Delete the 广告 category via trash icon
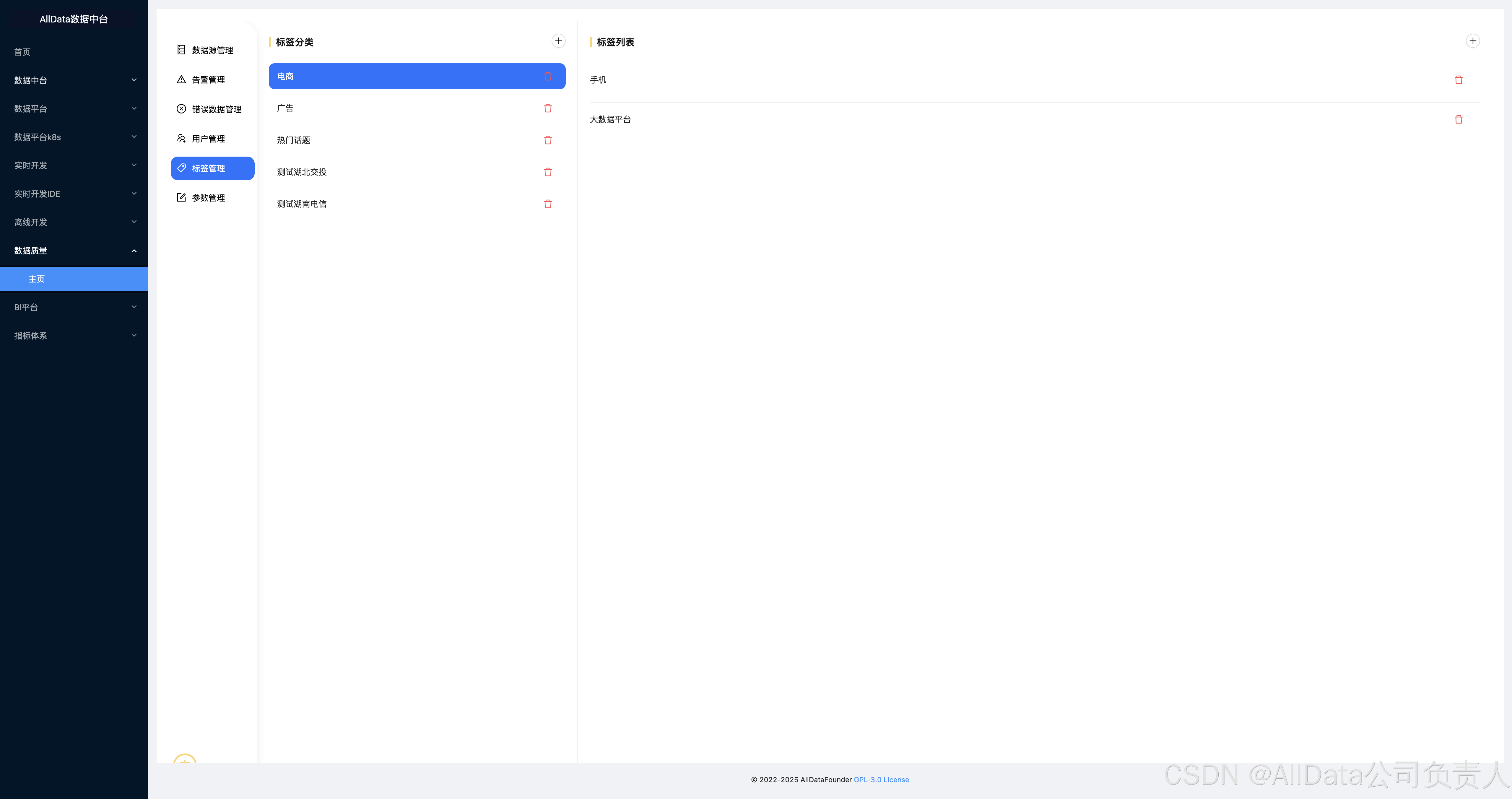1512x799 pixels. point(548,108)
